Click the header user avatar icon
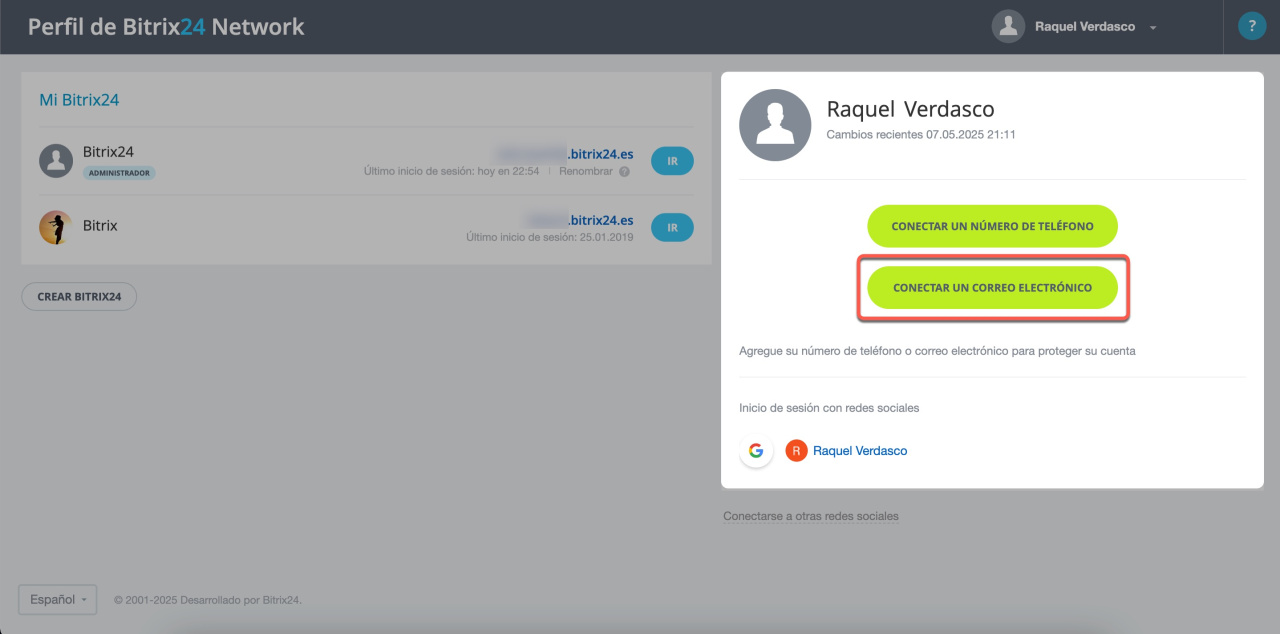The width and height of the screenshot is (1280, 634). 1008,27
